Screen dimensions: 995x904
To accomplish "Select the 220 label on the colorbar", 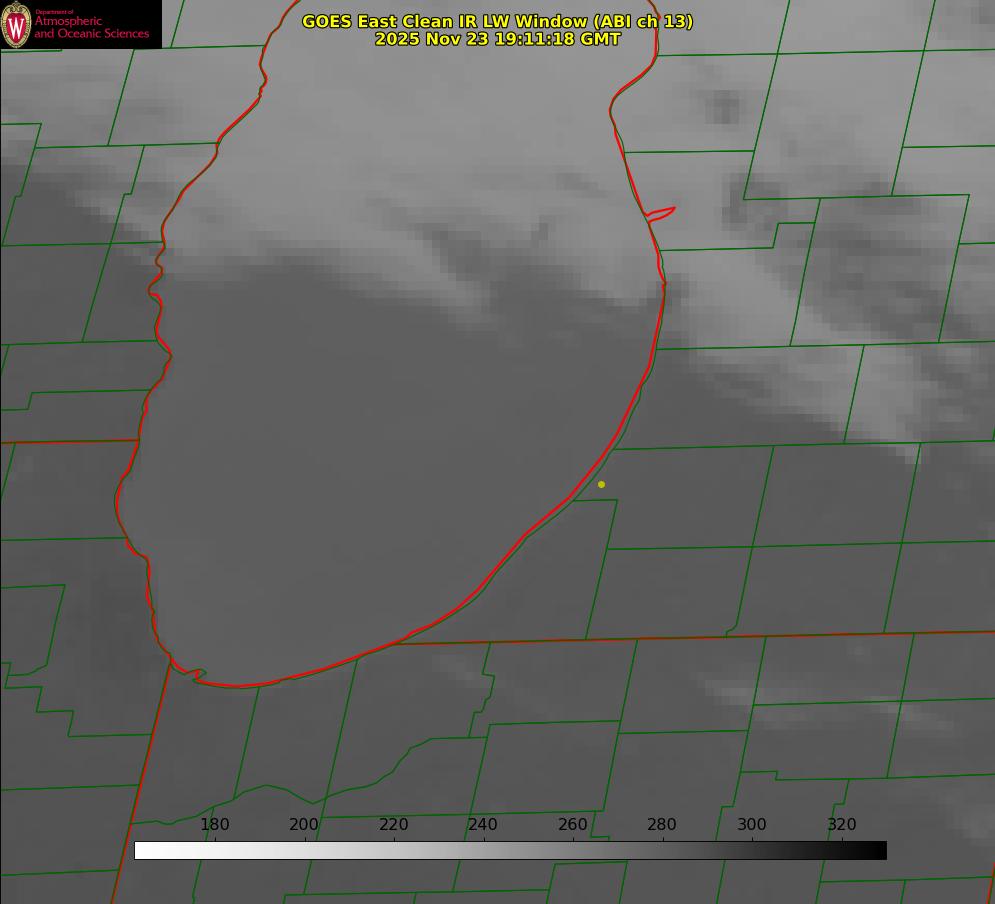I will click(393, 824).
